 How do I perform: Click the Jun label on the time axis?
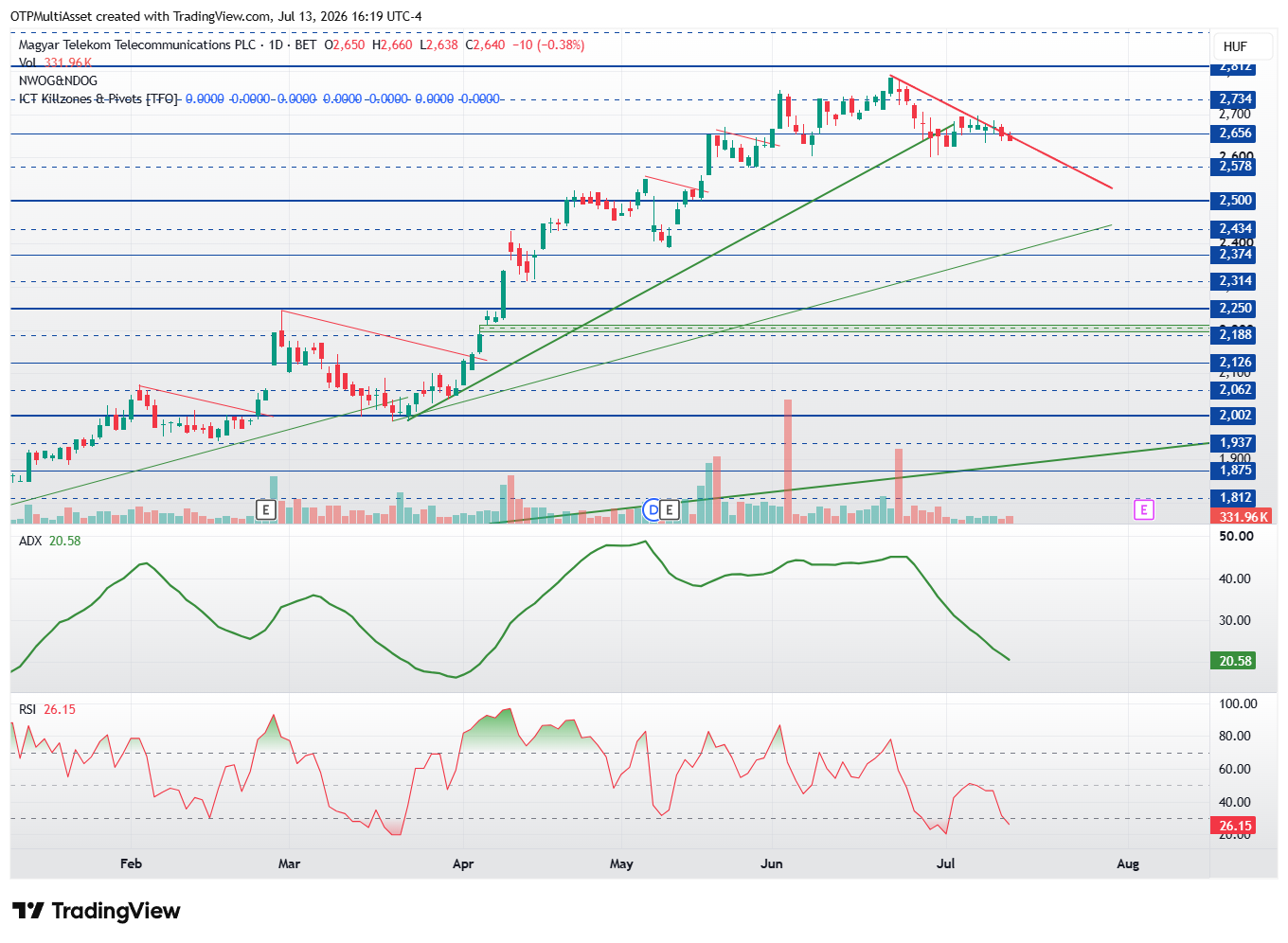pos(772,863)
